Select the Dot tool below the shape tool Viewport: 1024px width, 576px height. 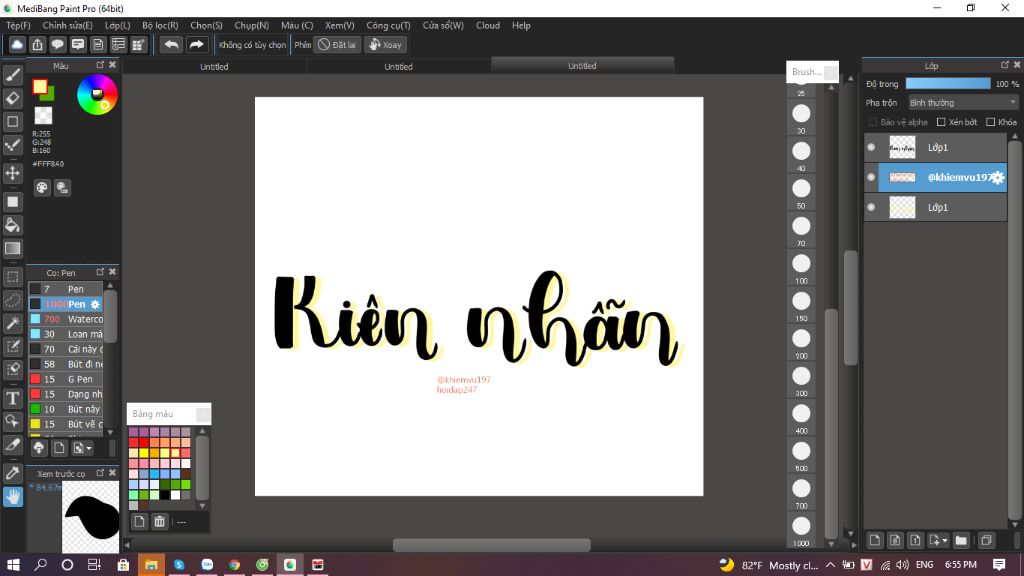click(x=12, y=145)
